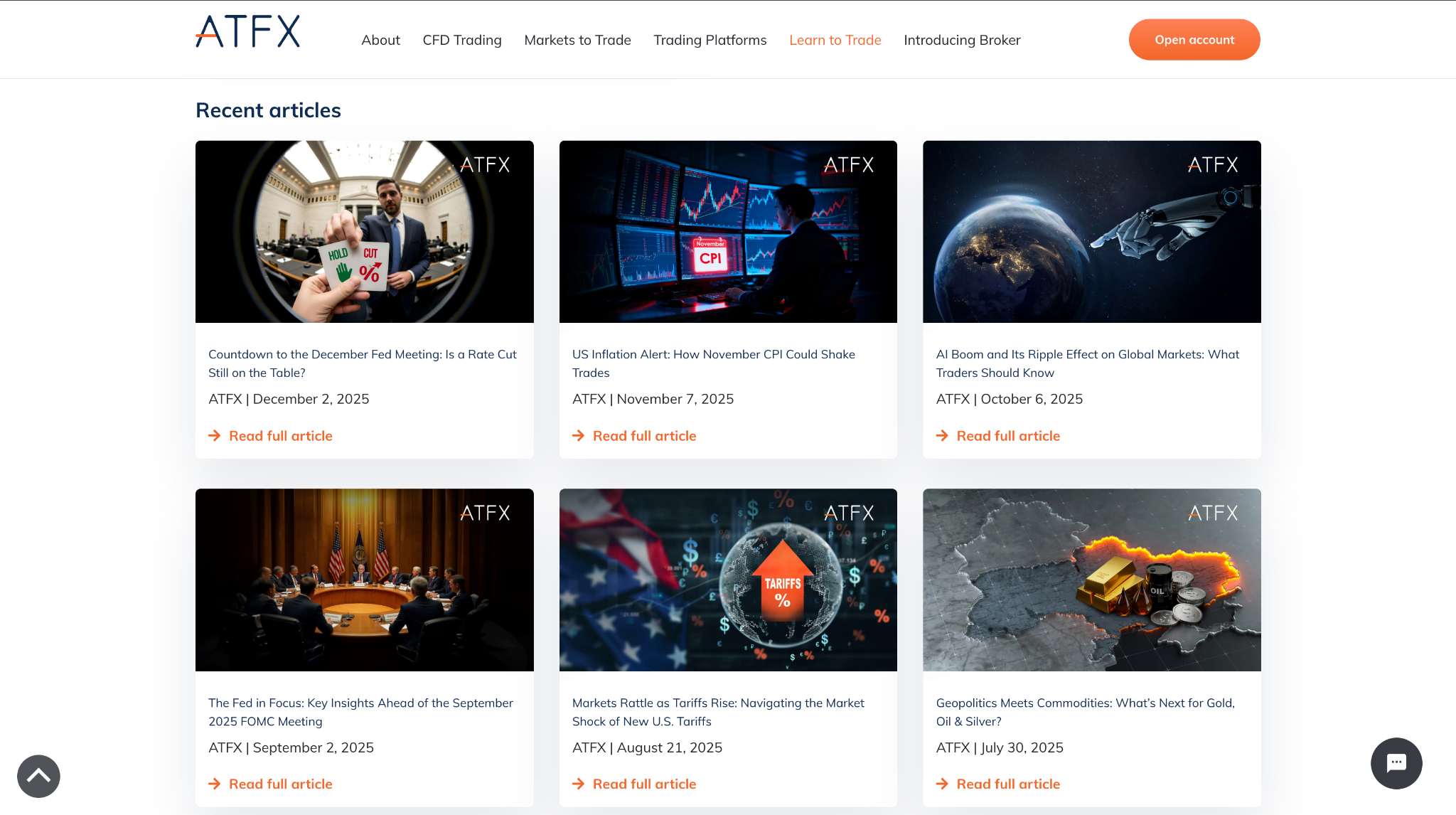Select the Learn to Trade menu item

click(835, 40)
